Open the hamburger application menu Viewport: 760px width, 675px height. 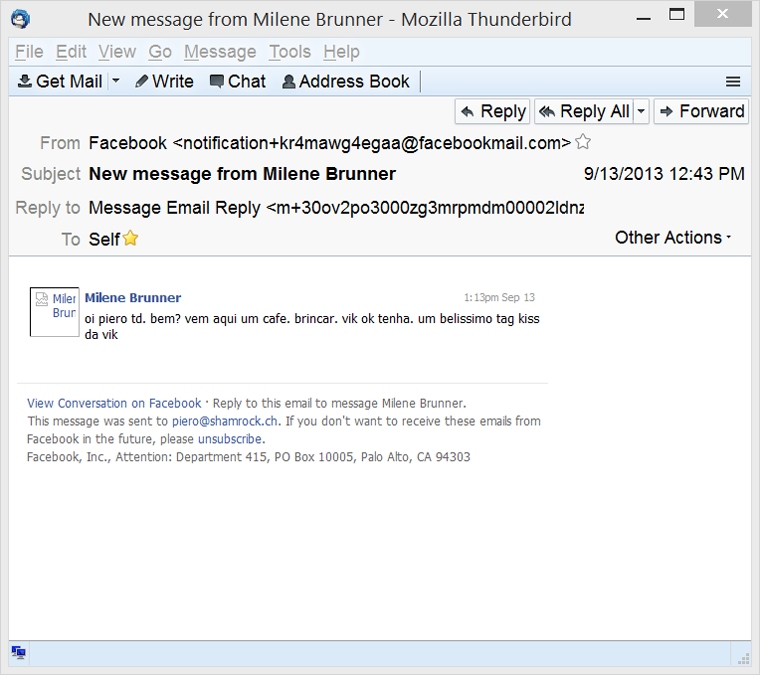point(733,82)
